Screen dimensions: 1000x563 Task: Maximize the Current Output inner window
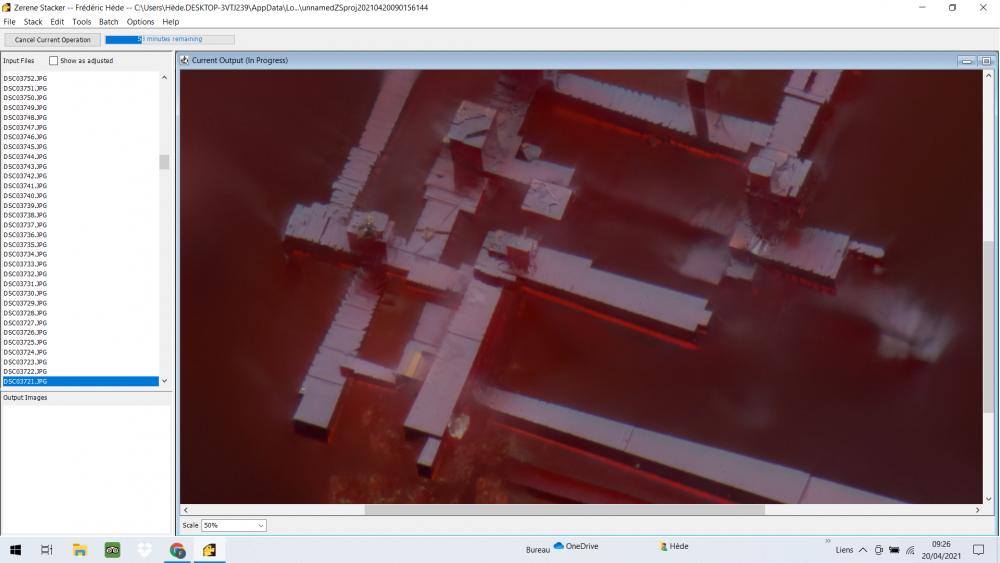tap(985, 61)
